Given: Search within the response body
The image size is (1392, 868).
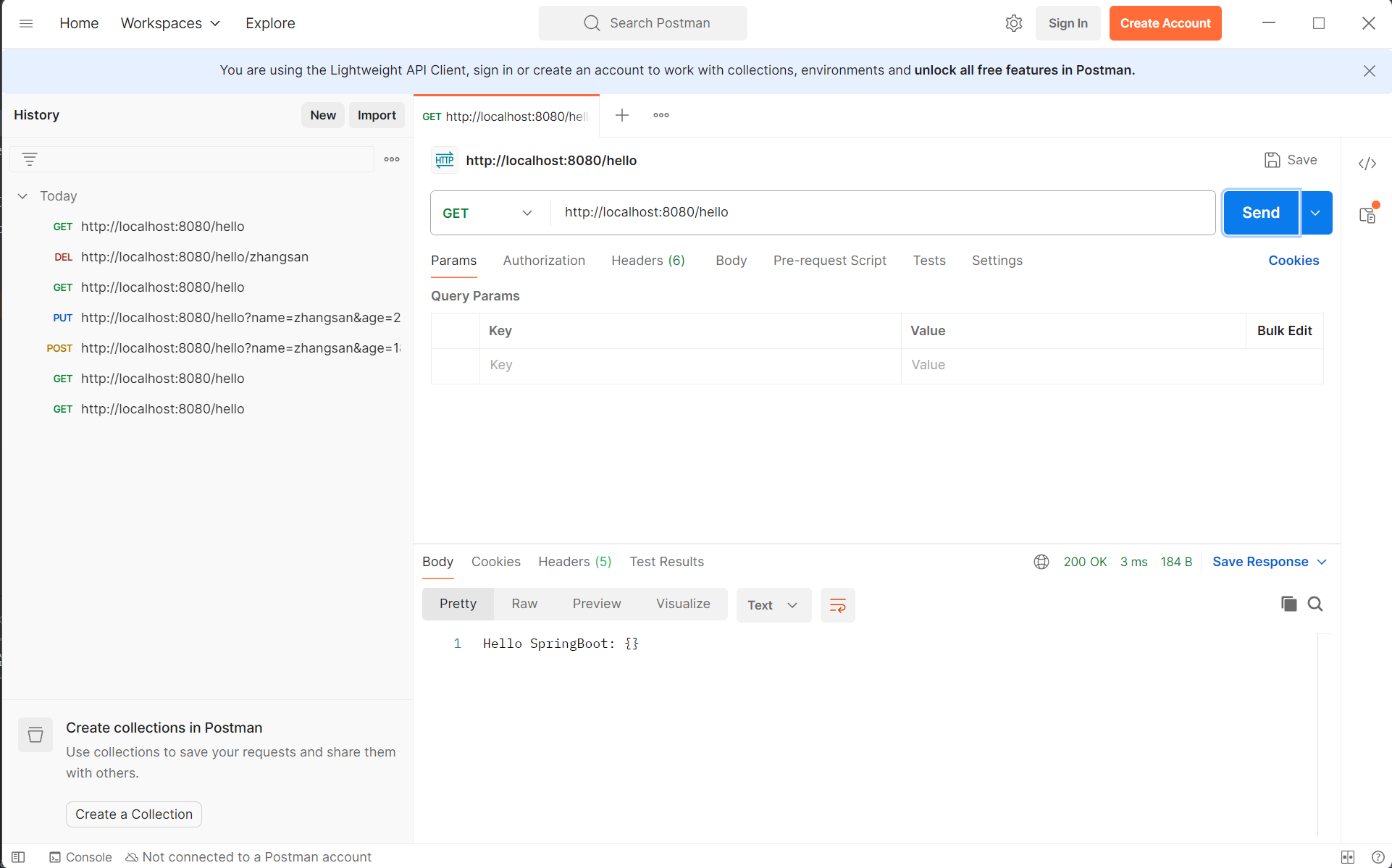Looking at the screenshot, I should point(1315,604).
